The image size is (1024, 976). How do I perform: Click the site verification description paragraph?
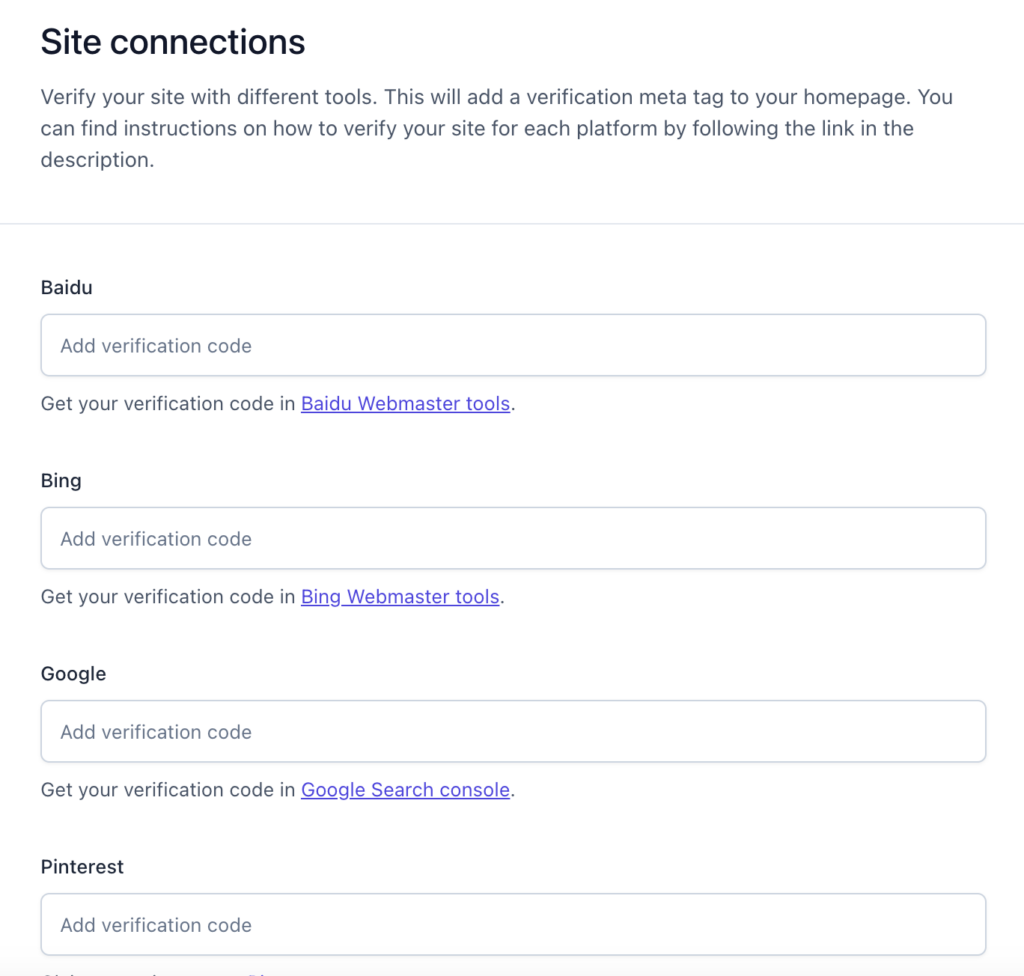[x=480, y=128]
